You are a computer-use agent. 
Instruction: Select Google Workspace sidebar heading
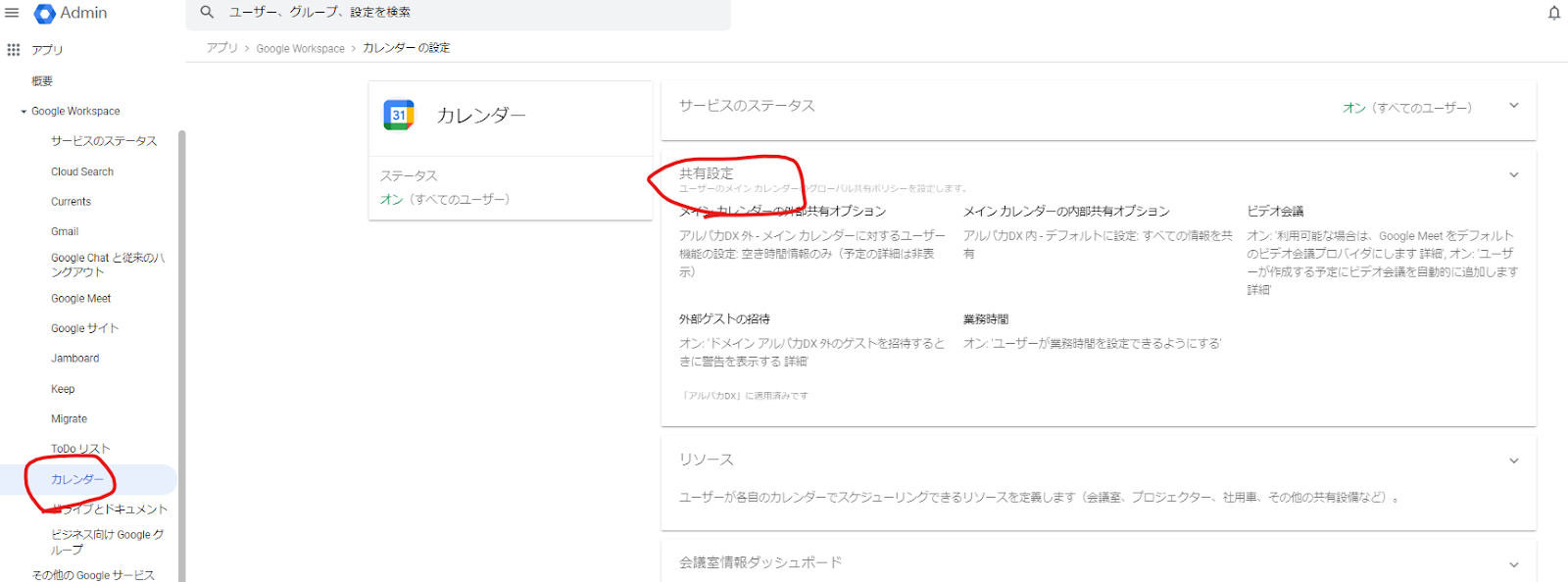(75, 112)
